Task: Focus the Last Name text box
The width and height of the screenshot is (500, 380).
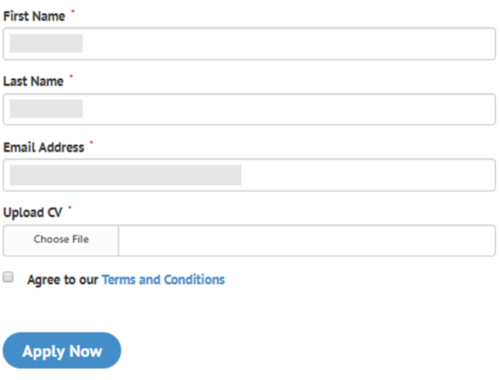Action: [x=249, y=109]
